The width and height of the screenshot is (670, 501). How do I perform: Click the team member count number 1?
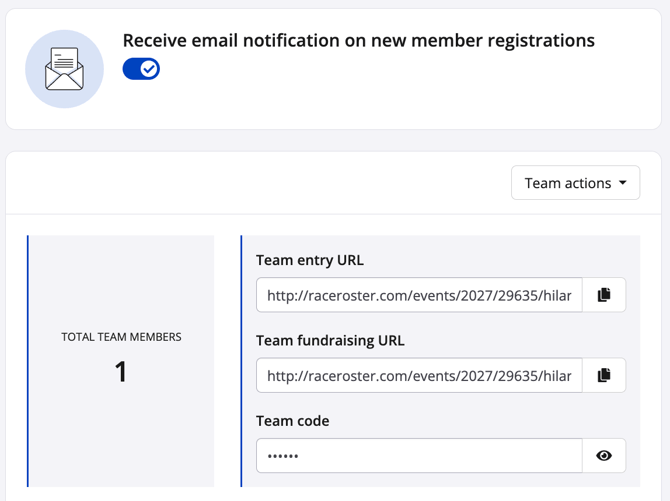click(121, 372)
